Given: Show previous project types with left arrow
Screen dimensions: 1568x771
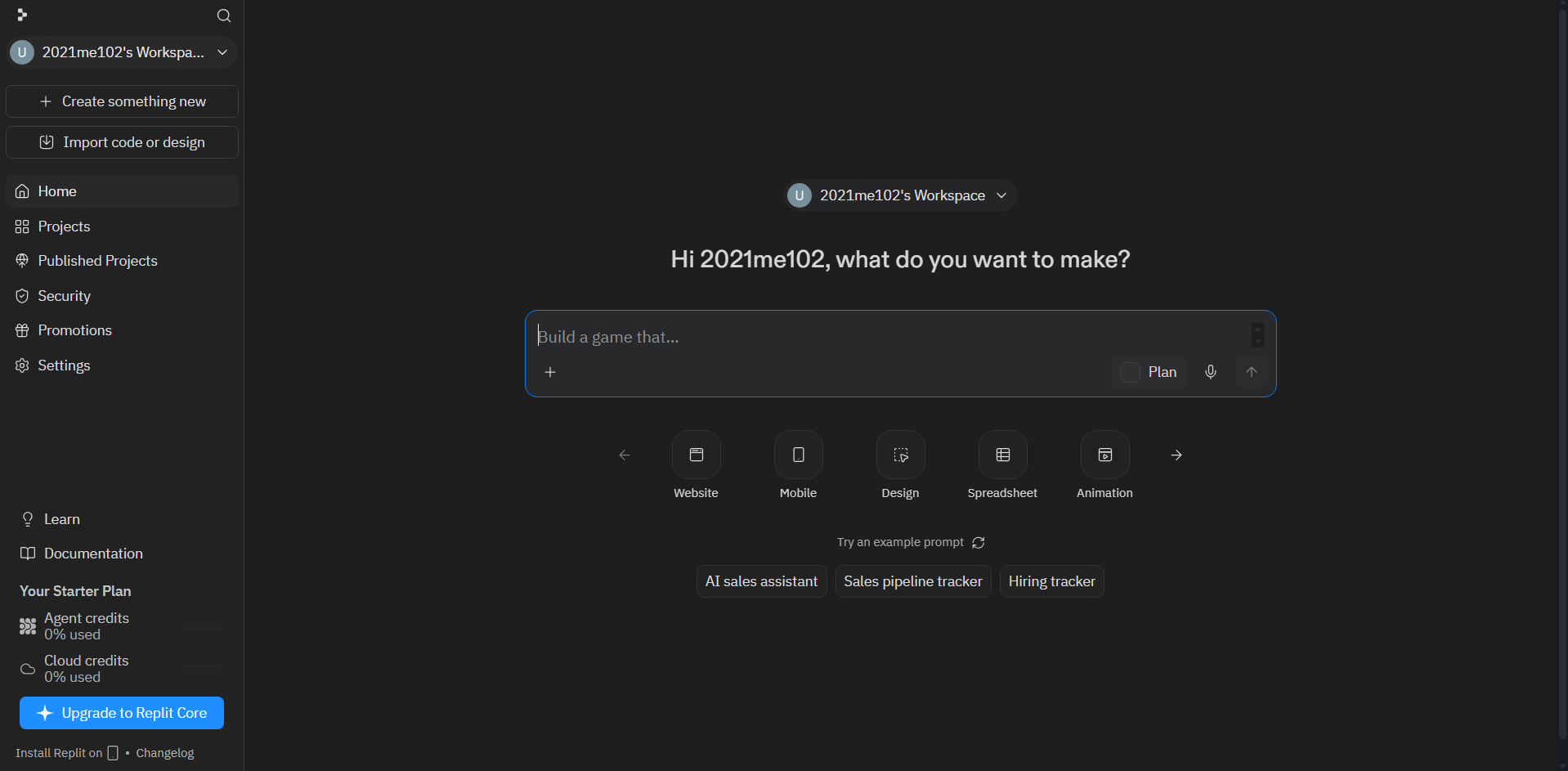Looking at the screenshot, I should (625, 455).
